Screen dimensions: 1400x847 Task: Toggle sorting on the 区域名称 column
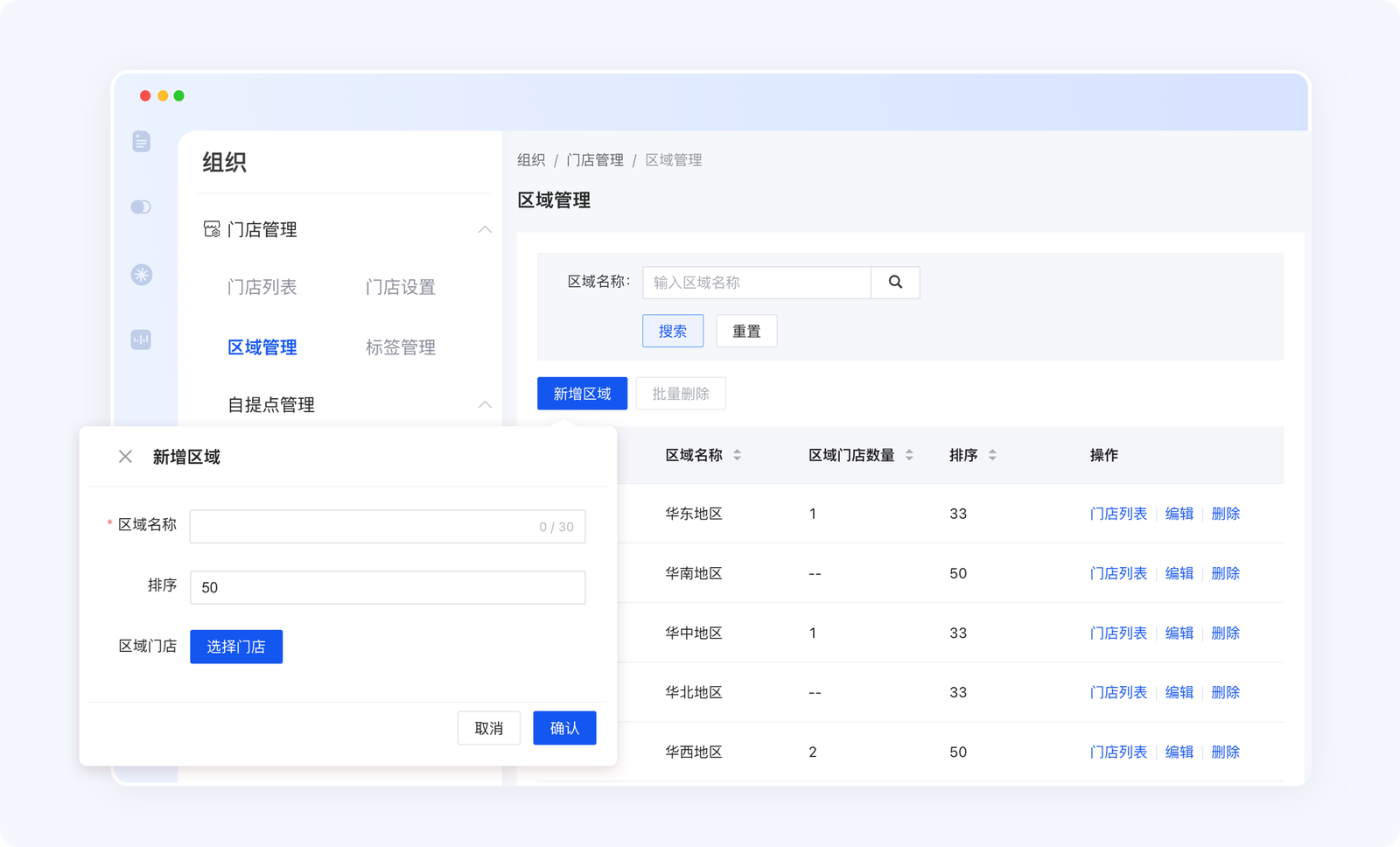click(x=738, y=454)
